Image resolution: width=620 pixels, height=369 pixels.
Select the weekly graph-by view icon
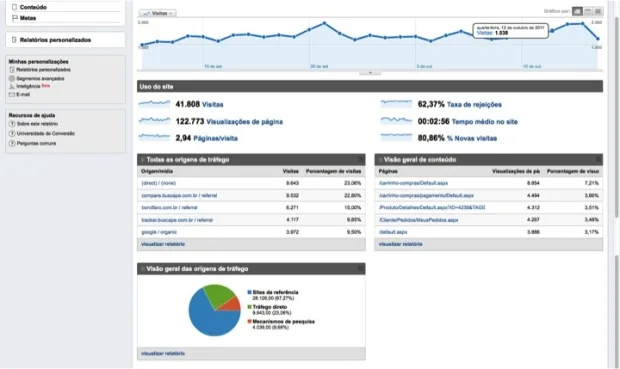[x=588, y=11]
